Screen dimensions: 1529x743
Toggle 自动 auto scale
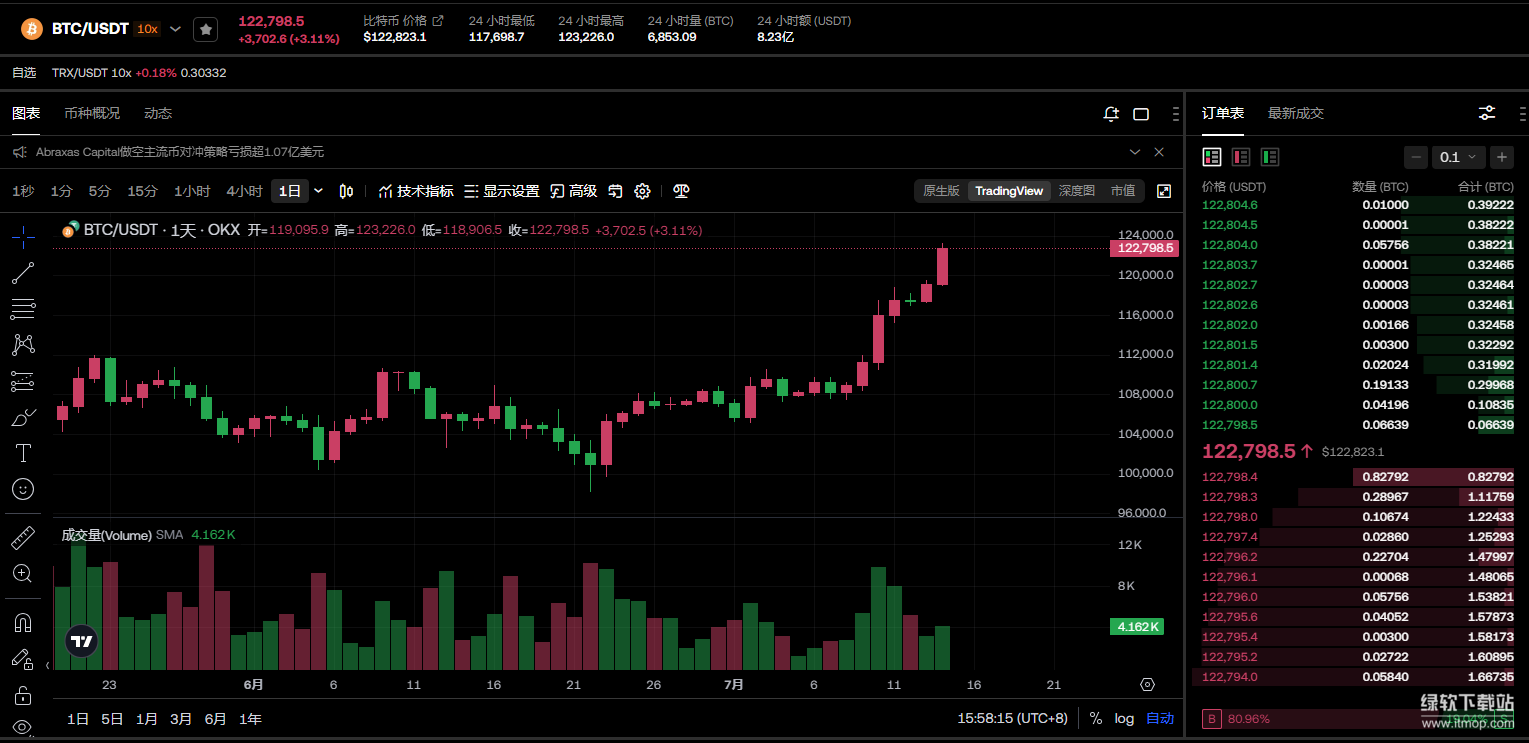(x=1160, y=718)
